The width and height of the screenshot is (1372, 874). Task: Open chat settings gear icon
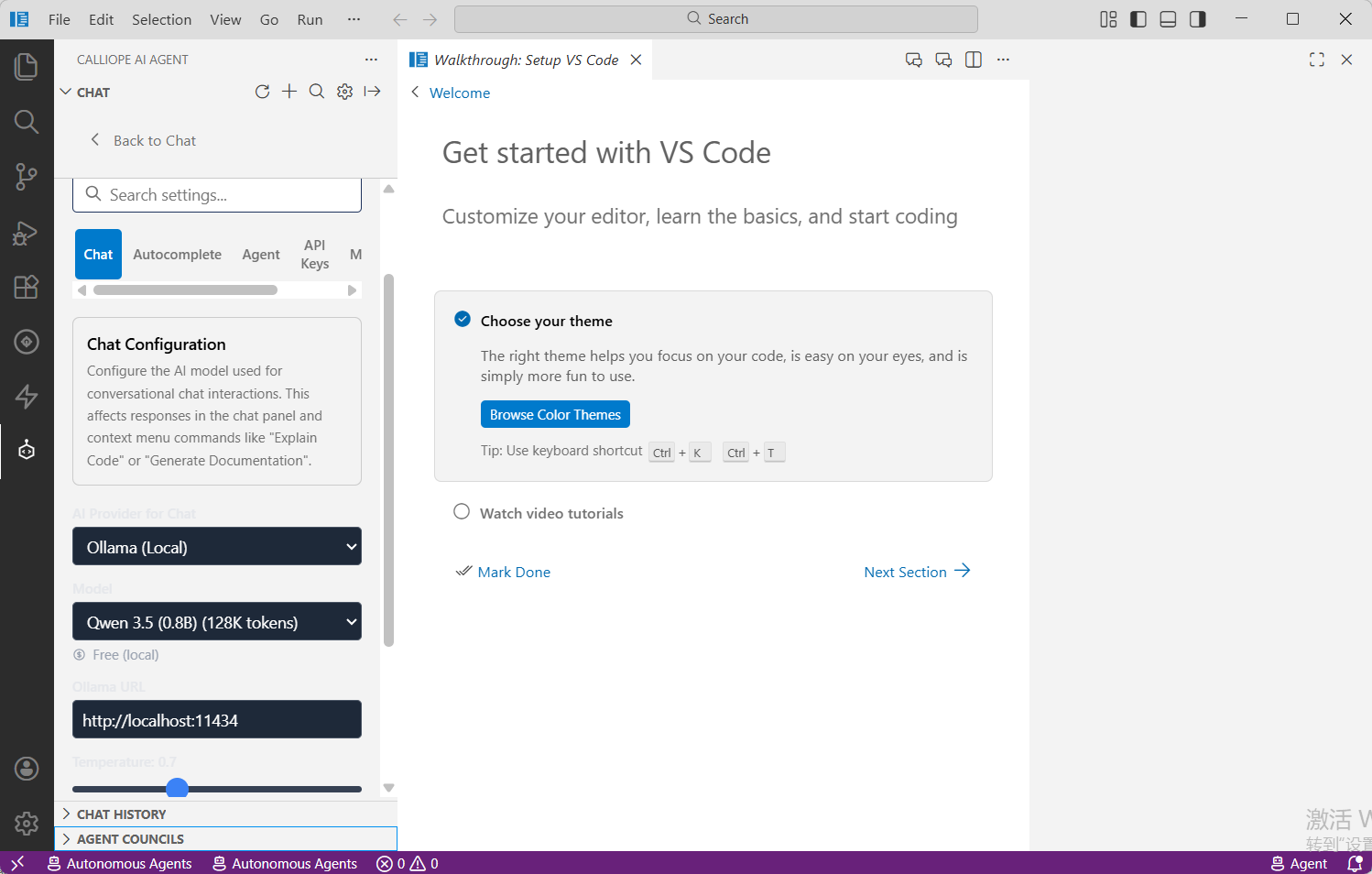pyautogui.click(x=344, y=92)
